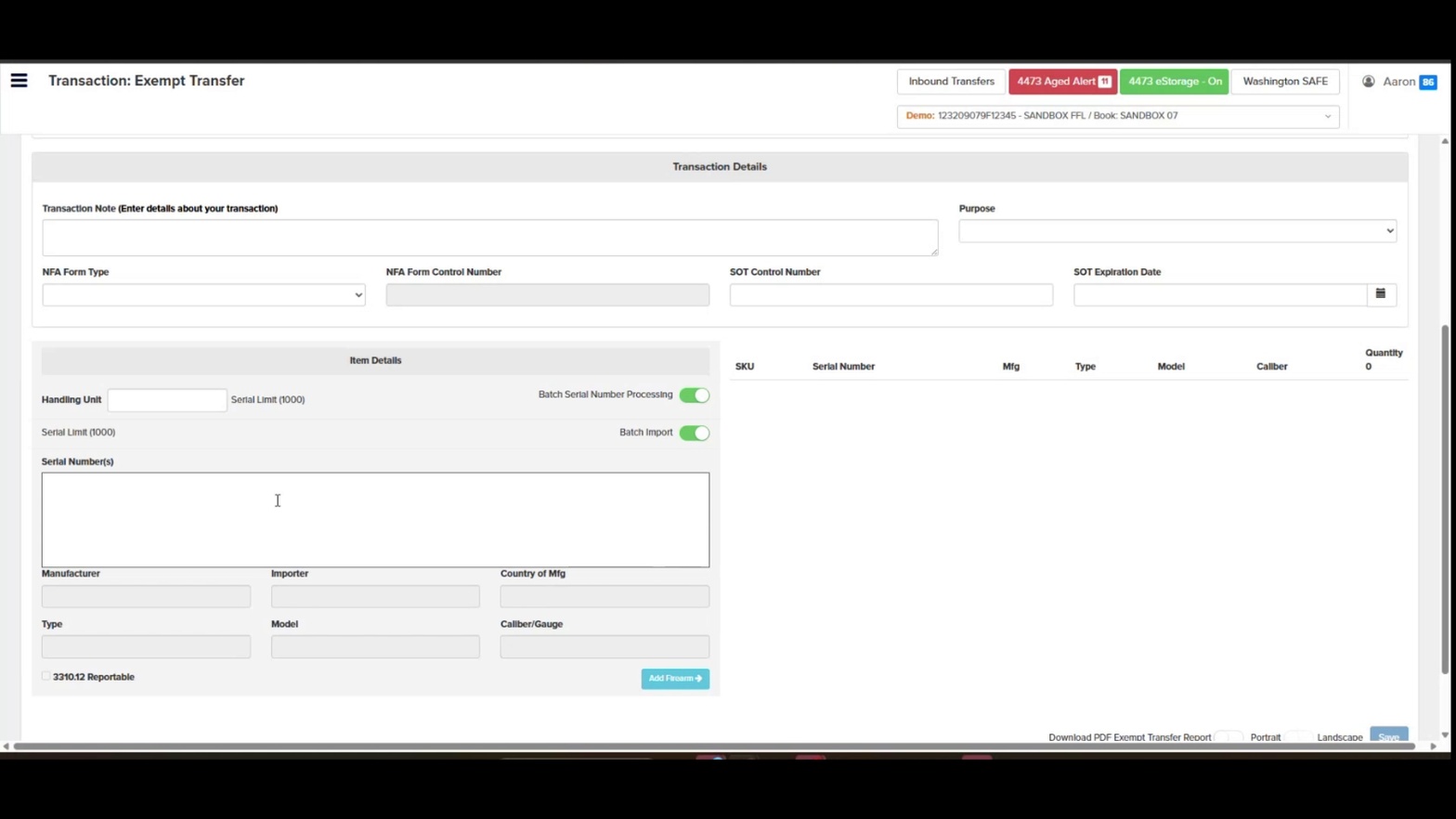Click the Caliber column header
This screenshot has height=819, width=1456.
[x=1272, y=367]
